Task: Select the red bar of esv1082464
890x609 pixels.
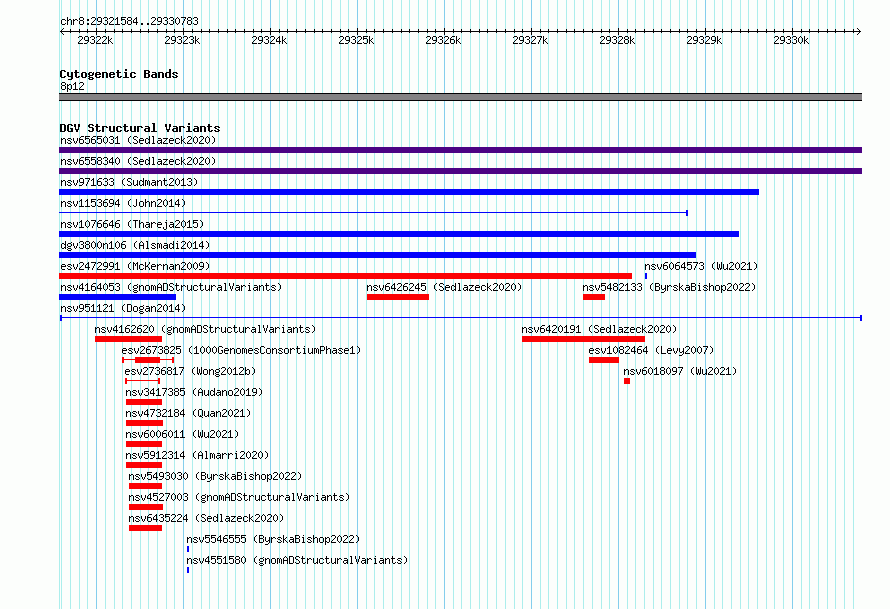Action: pos(604,360)
